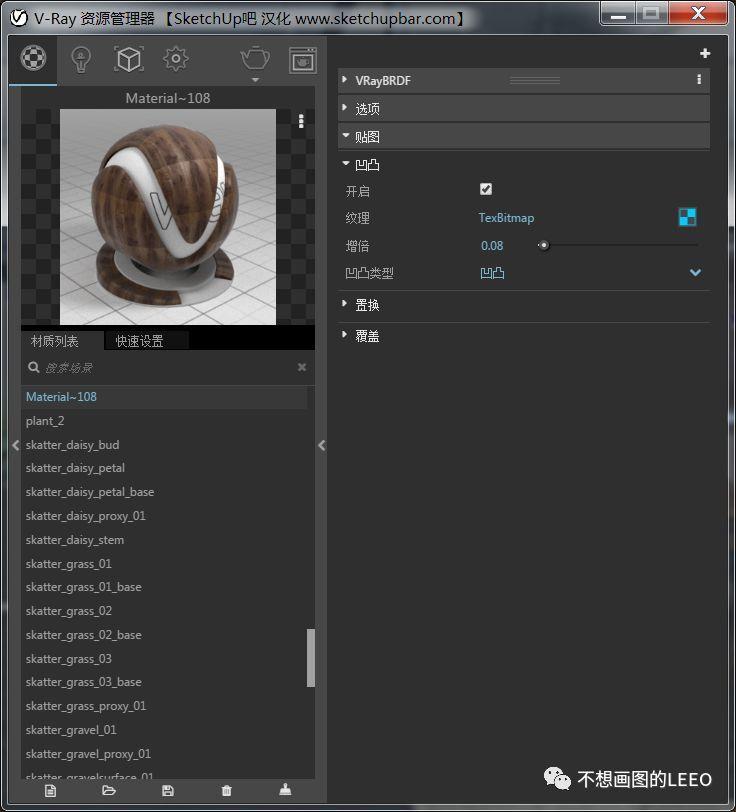Open the render options arrow under teapot
The height and width of the screenshot is (812, 736).
pyautogui.click(x=255, y=80)
